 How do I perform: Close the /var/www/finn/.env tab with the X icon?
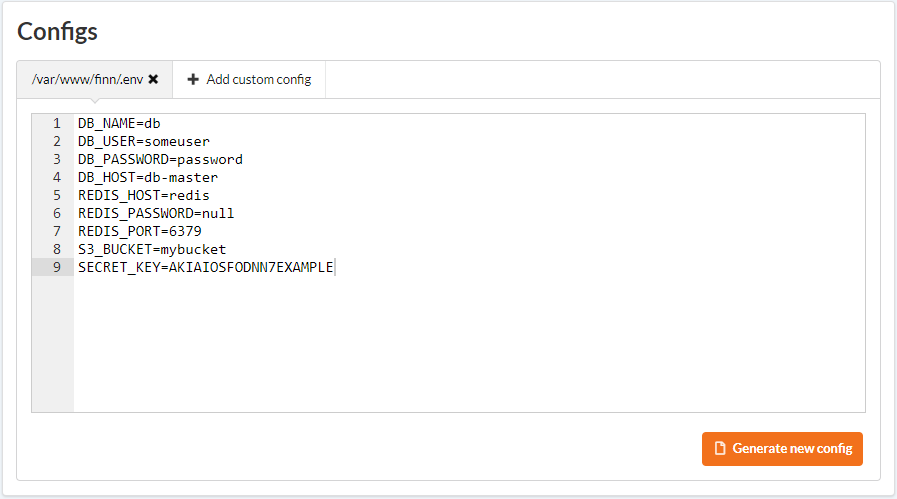pyautogui.click(x=153, y=80)
